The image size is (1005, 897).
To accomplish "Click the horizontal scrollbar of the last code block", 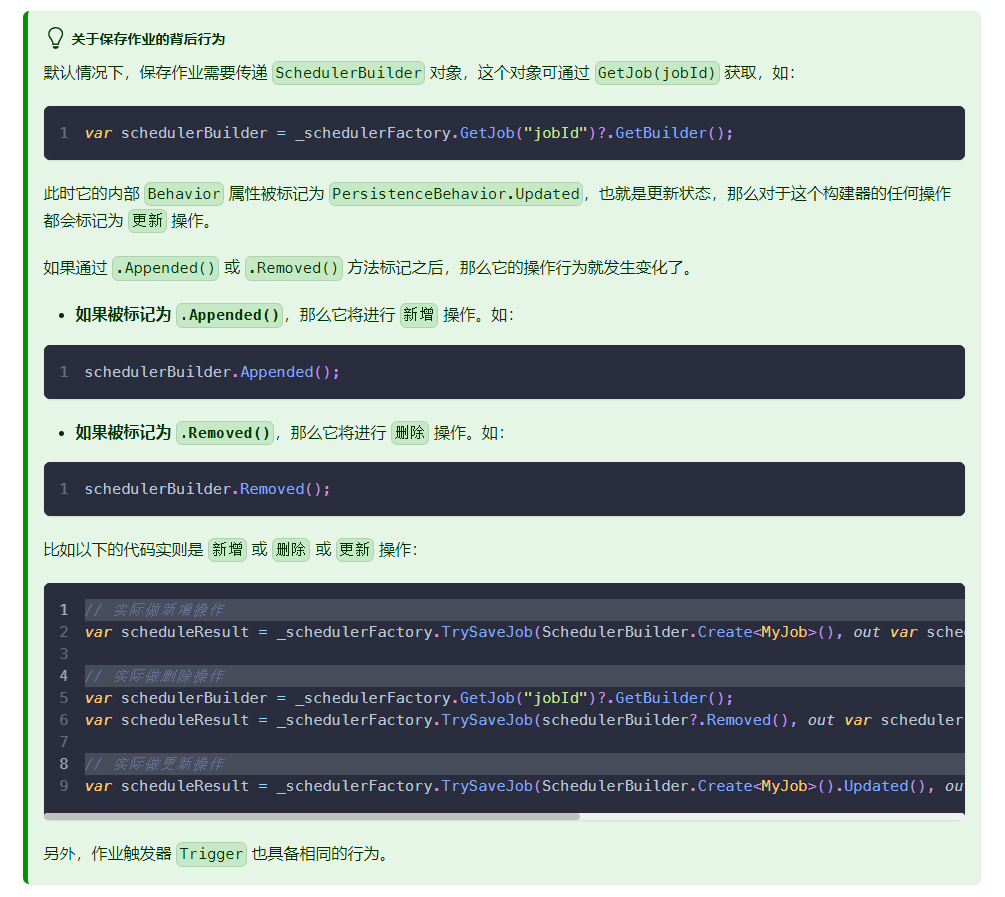I will (x=312, y=817).
